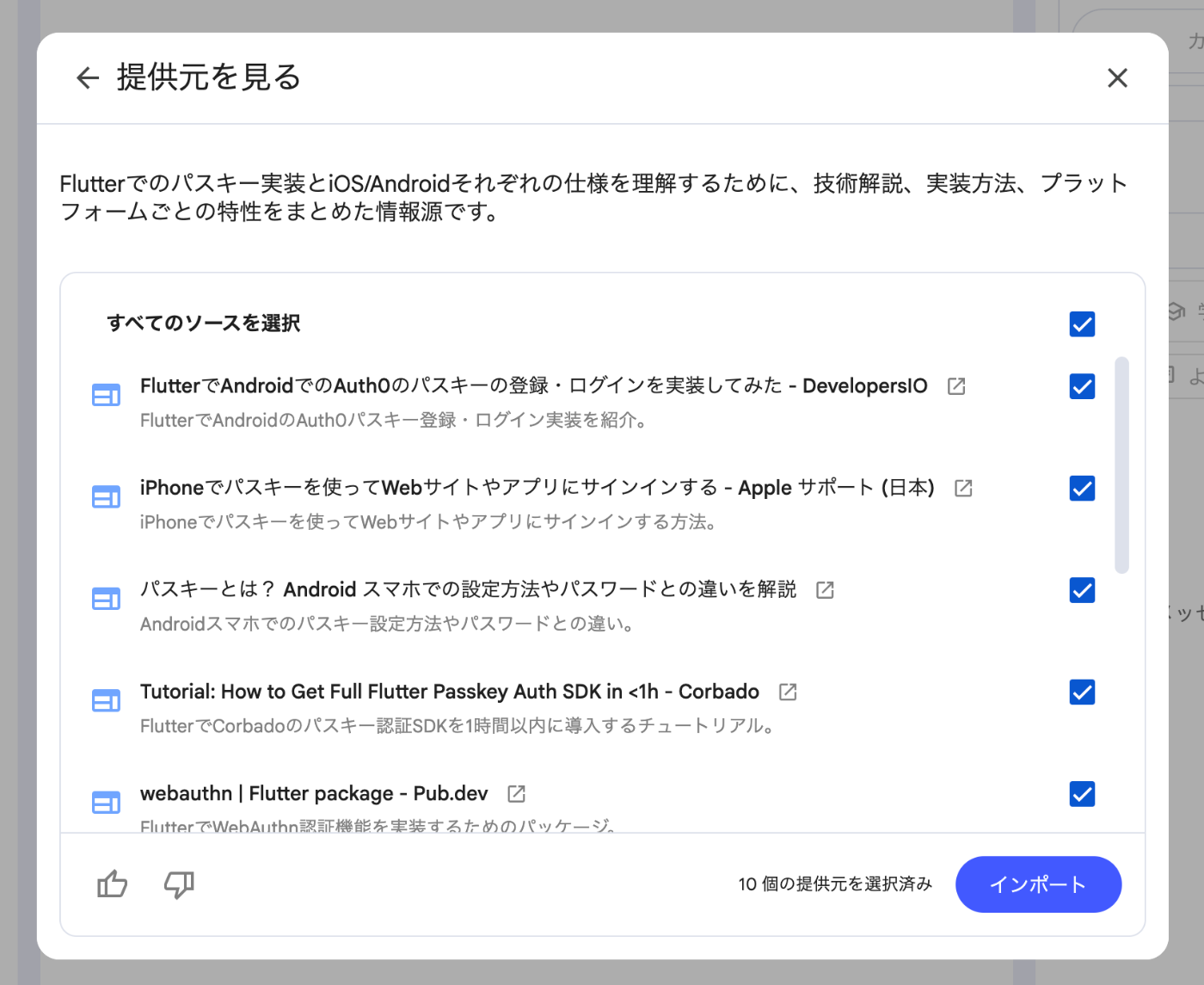
Task: Click web source icon beside webauthn Pub.dev entry
Action: tap(106, 802)
